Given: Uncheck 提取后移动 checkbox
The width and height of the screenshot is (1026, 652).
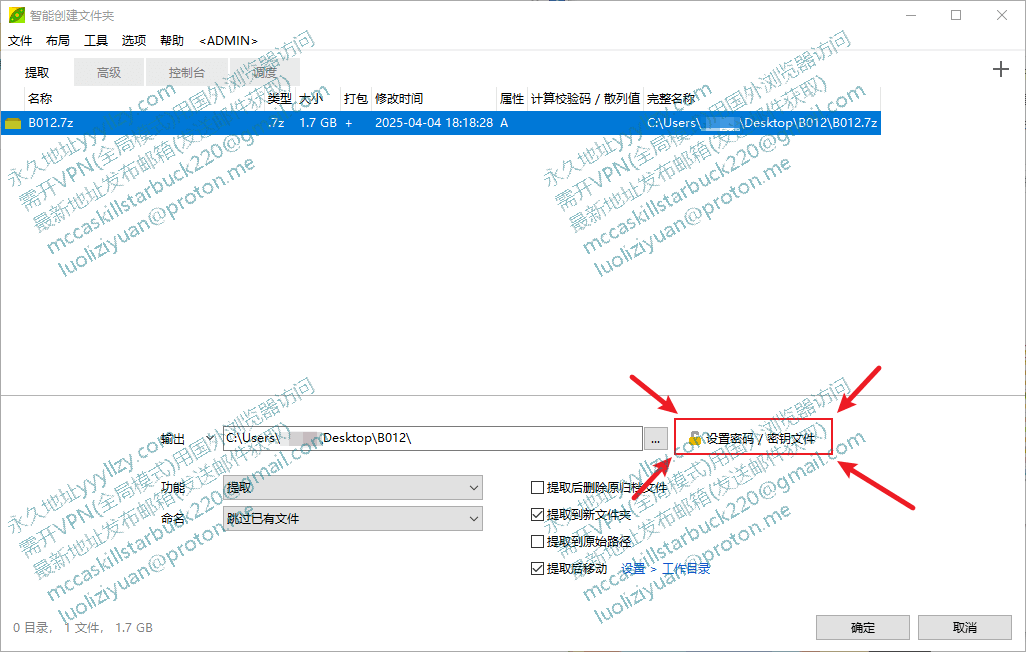Looking at the screenshot, I should (x=537, y=568).
